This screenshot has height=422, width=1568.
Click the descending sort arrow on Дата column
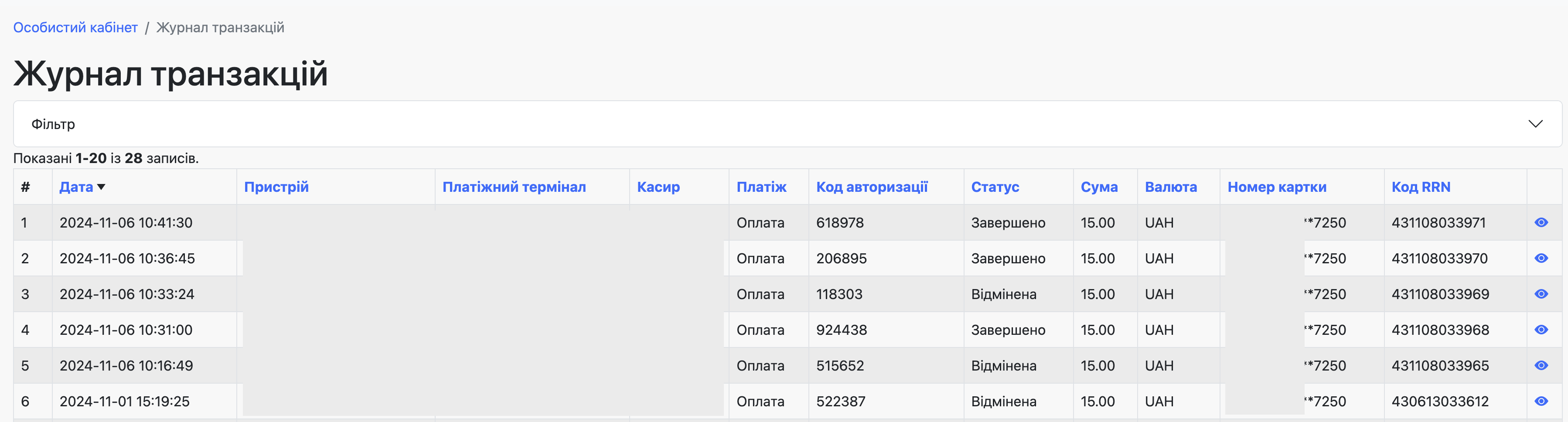coord(102,187)
